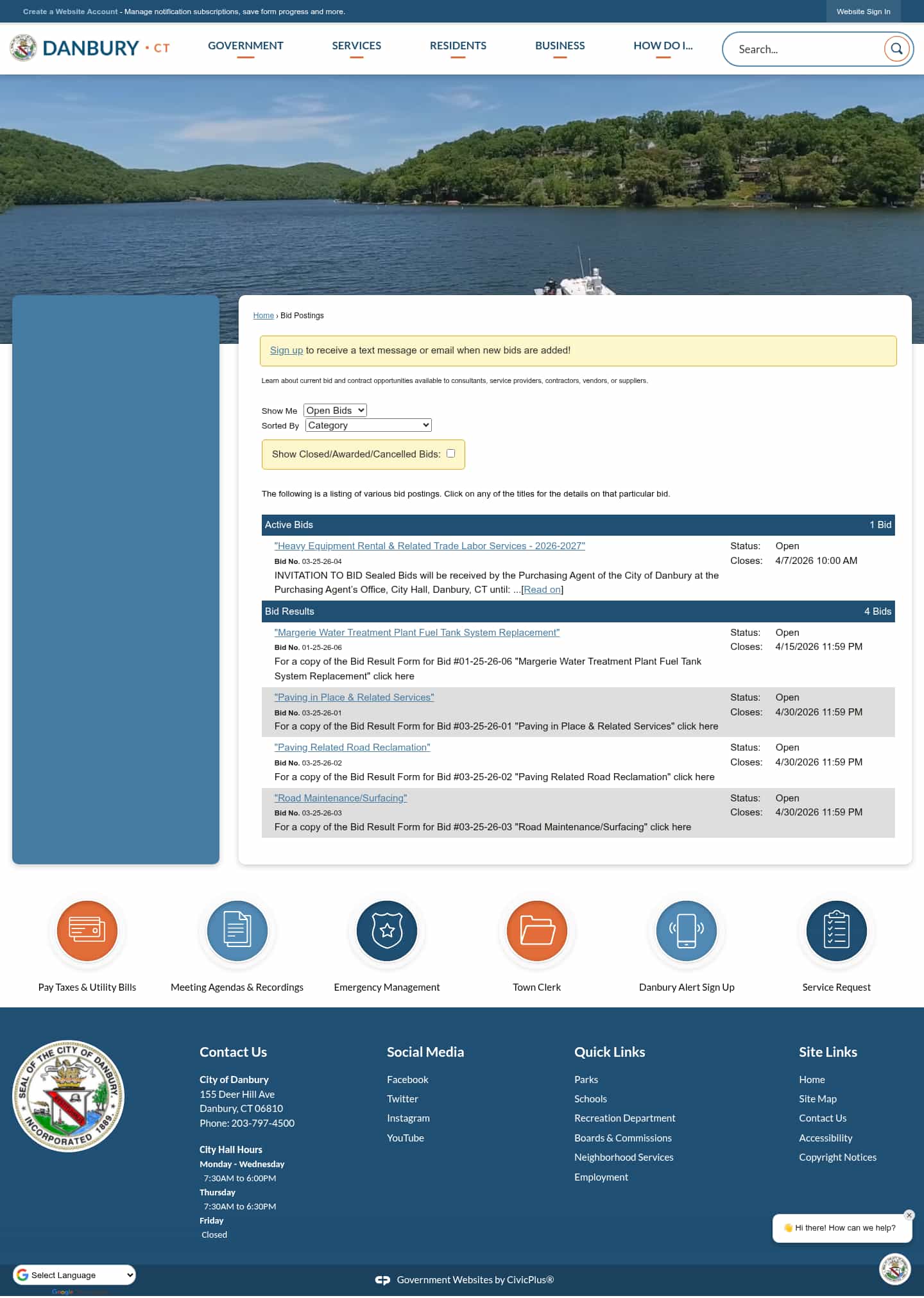Viewport: 924px width, 1298px height.
Task: Click Accessibility in Site Links
Action: coord(826,1138)
